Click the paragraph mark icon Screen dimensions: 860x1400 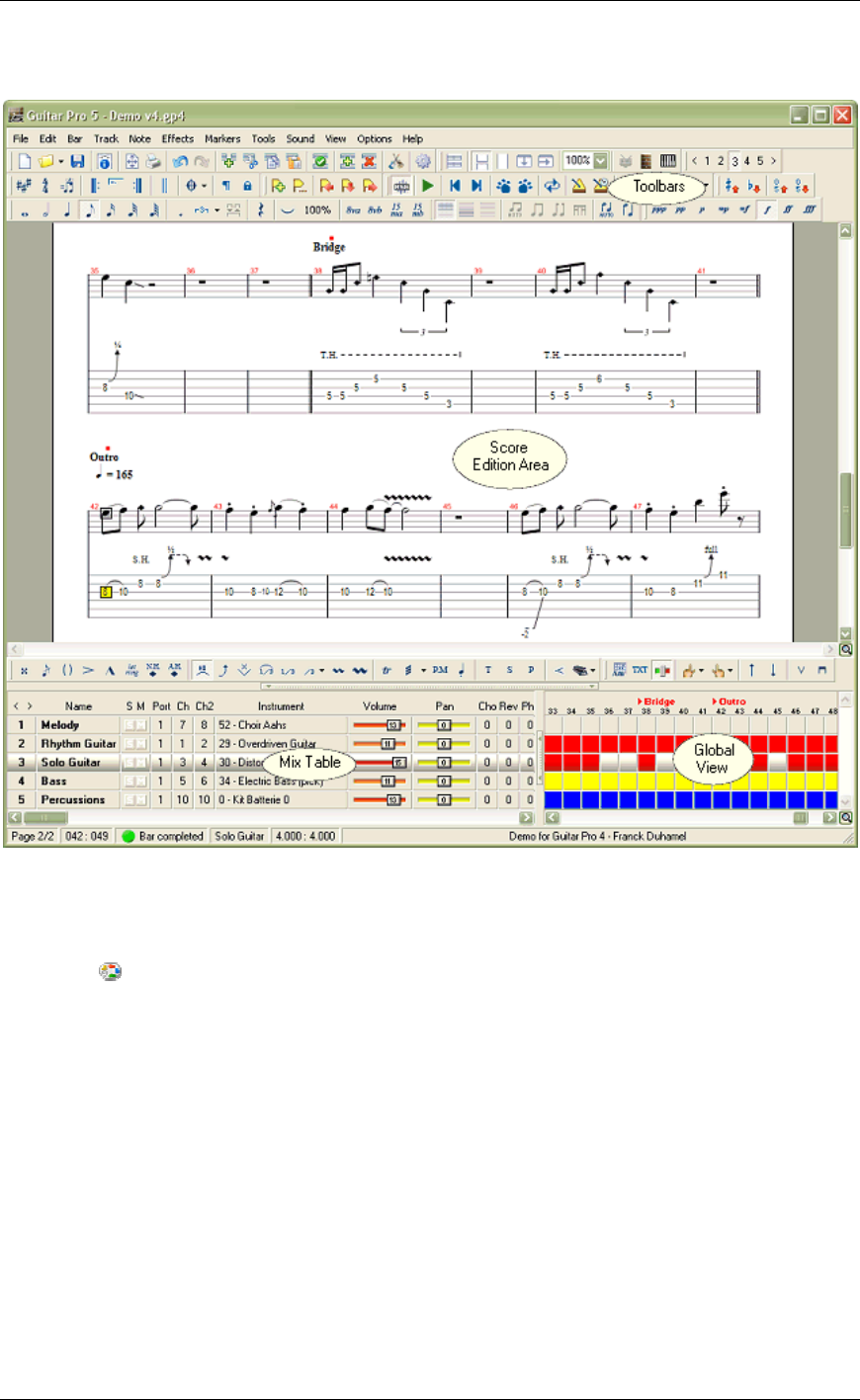225,185
